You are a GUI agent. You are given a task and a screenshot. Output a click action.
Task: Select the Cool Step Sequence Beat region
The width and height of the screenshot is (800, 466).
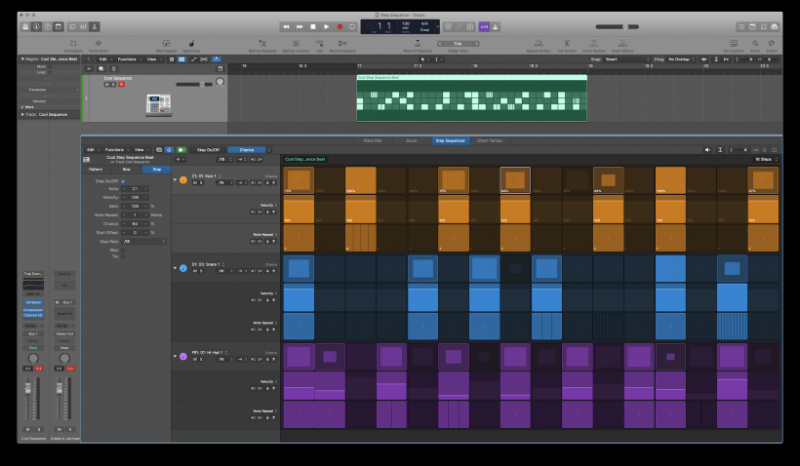pyautogui.click(x=471, y=99)
